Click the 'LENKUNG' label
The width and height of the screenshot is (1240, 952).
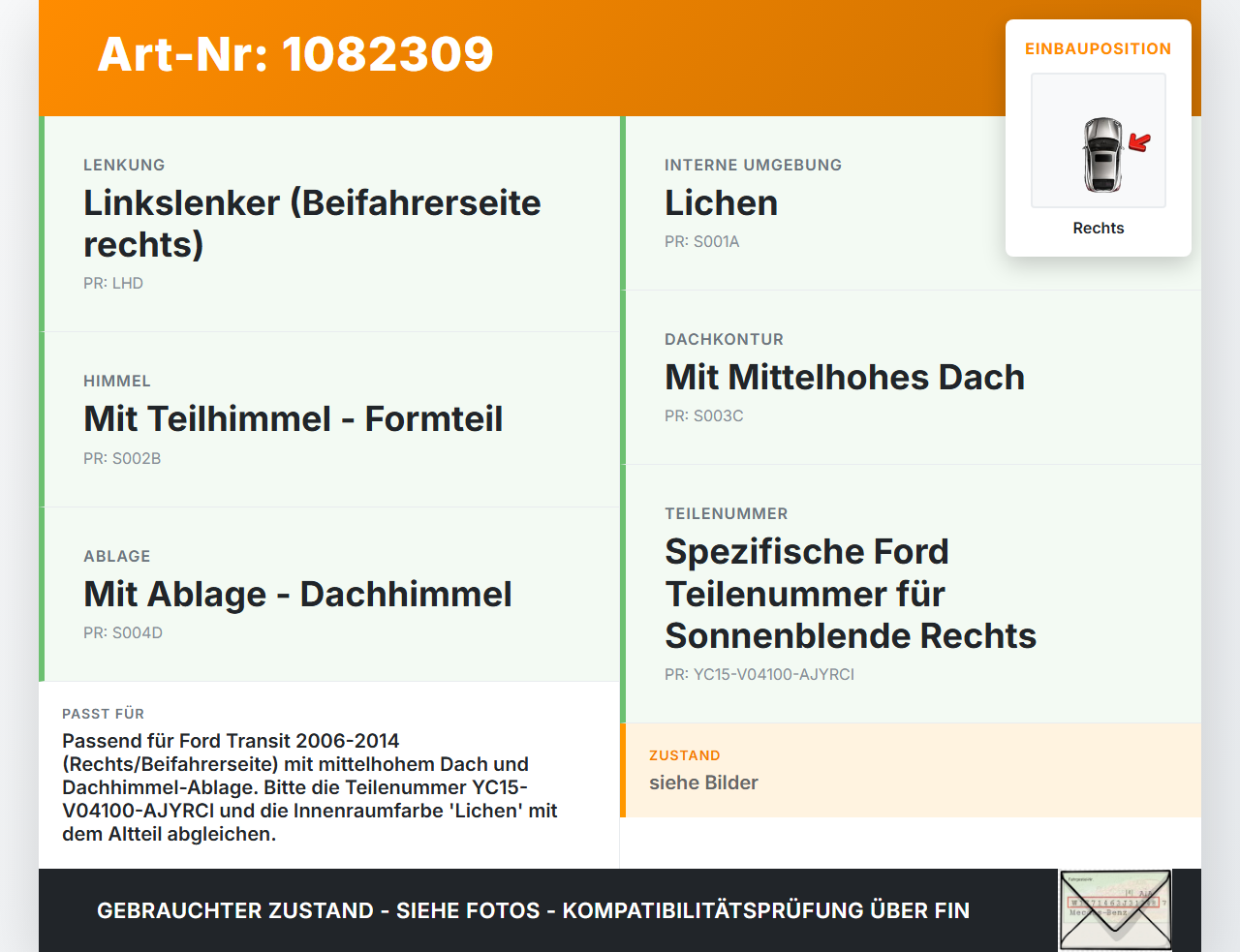click(x=124, y=165)
